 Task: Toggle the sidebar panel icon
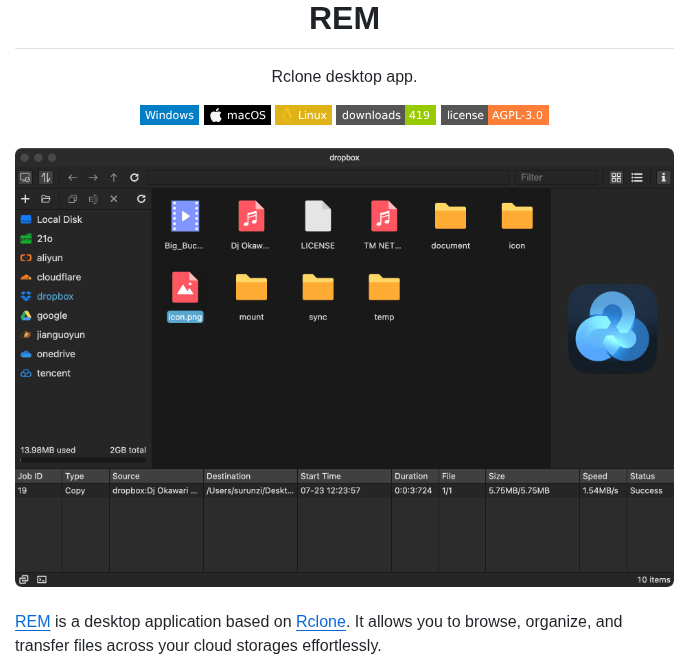coord(25,177)
